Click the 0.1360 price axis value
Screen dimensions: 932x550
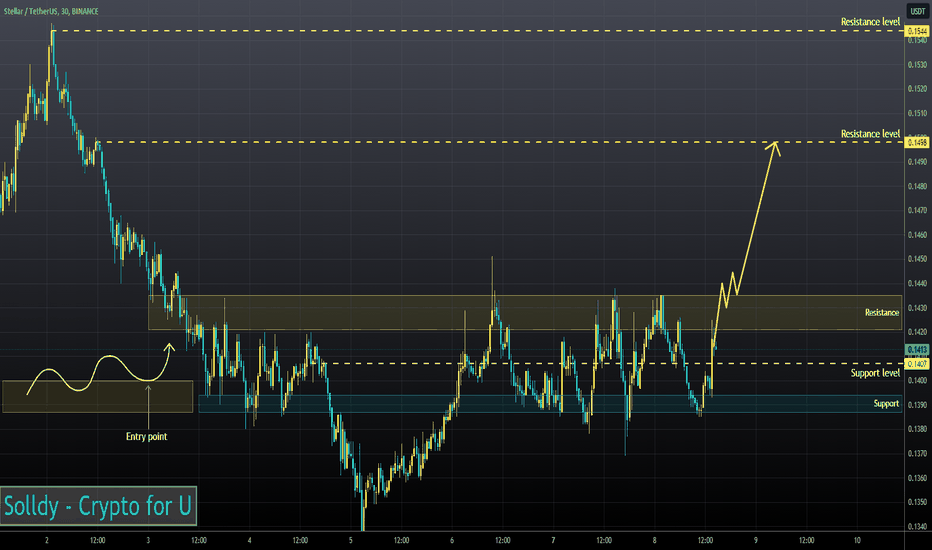coord(917,477)
